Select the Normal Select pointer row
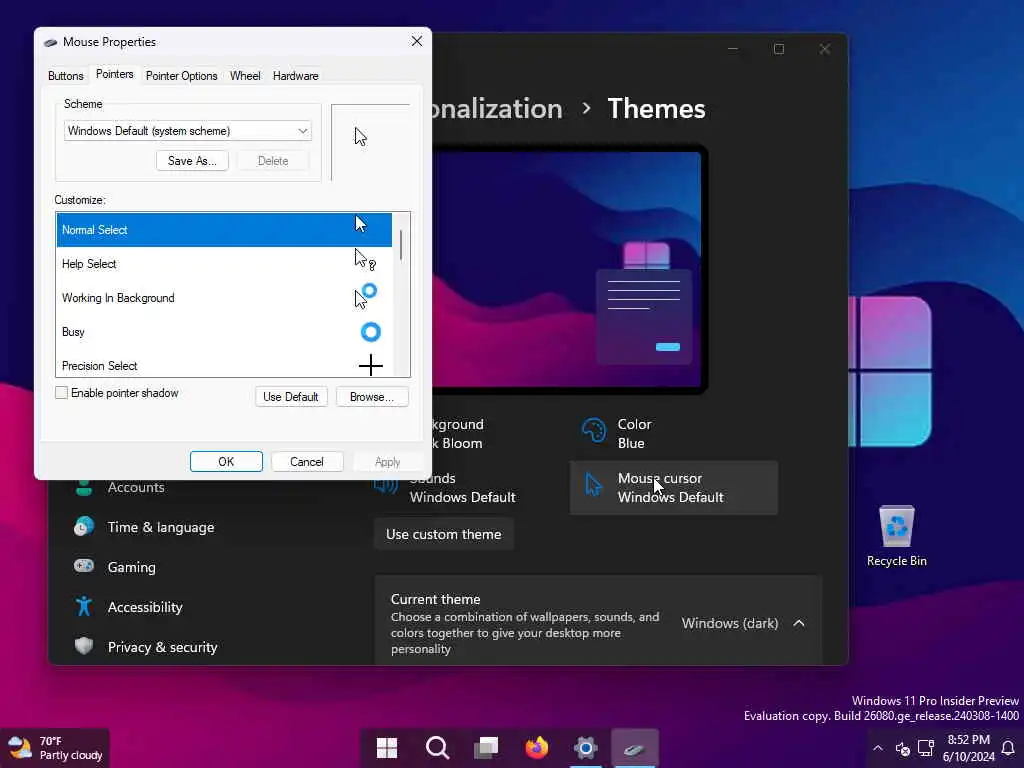The image size is (1024, 768). (224, 230)
